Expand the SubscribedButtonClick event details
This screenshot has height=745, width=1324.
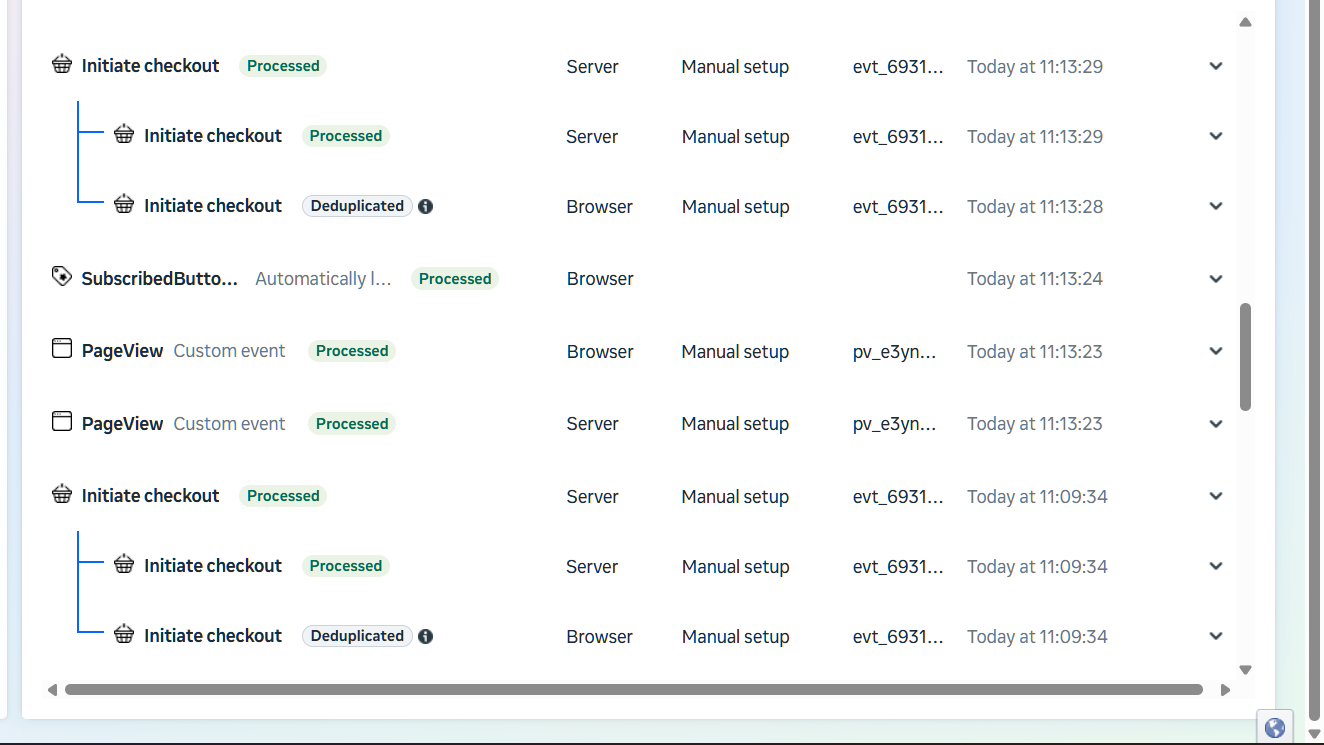coord(1216,279)
